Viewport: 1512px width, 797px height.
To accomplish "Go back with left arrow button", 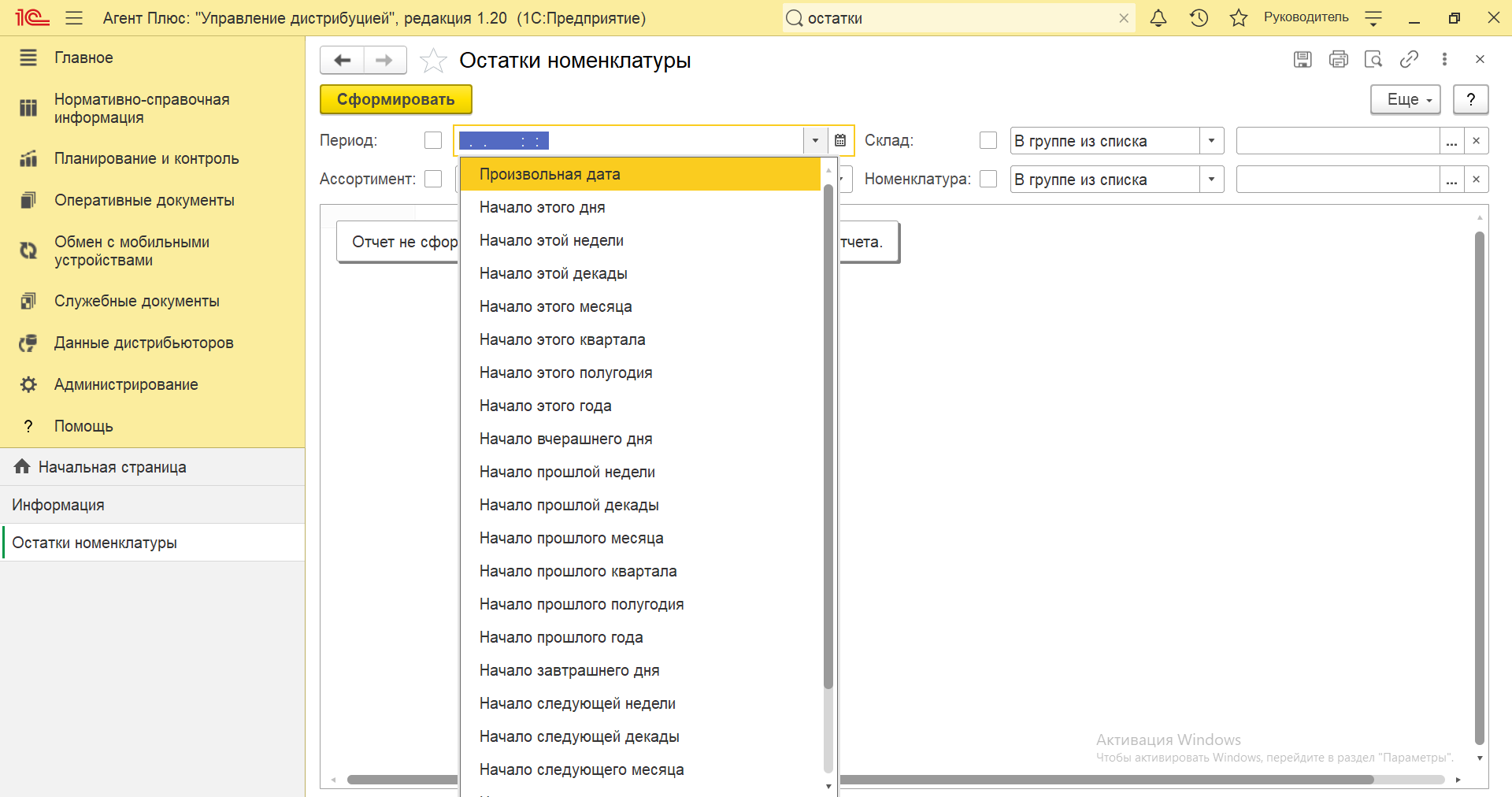I will coord(342,60).
